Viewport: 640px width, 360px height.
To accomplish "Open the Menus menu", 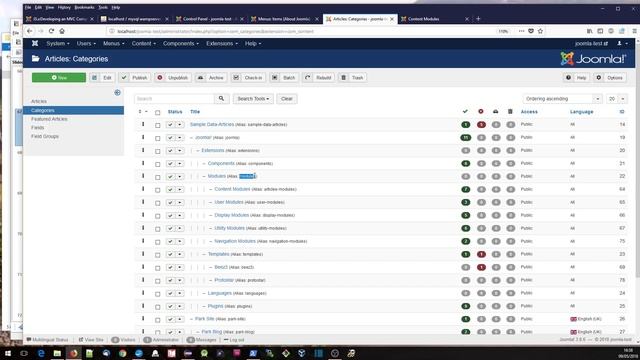I will coord(113,43).
